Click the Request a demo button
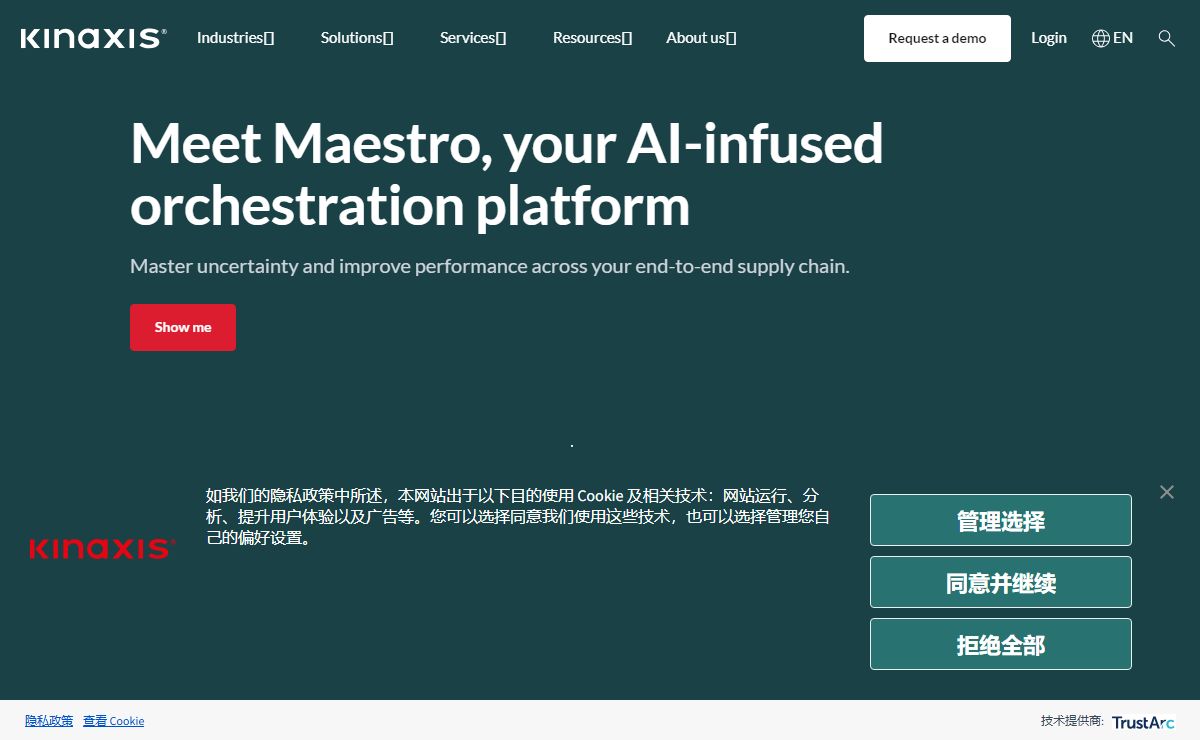The width and height of the screenshot is (1200, 740). 937,38
